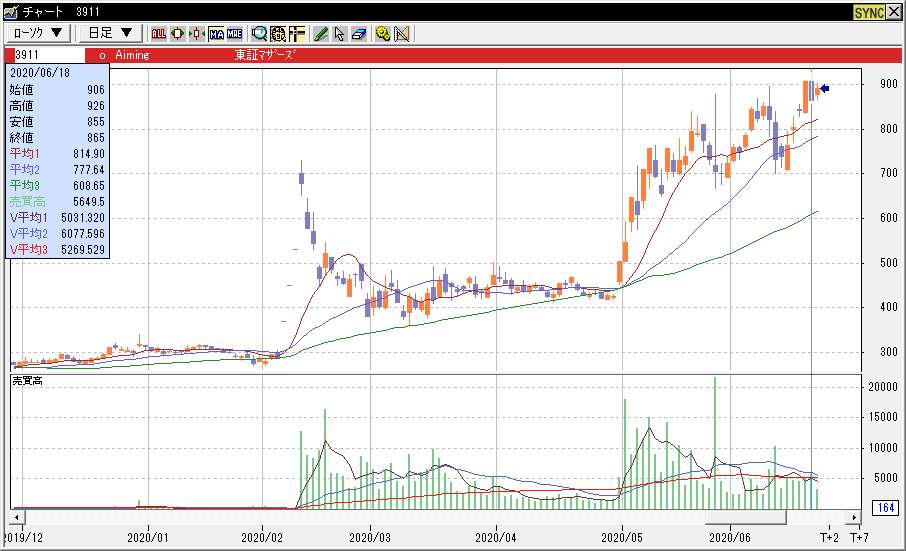906x551 pixels.
Task: Click the candlestick compress width icon
Action: coord(196,33)
